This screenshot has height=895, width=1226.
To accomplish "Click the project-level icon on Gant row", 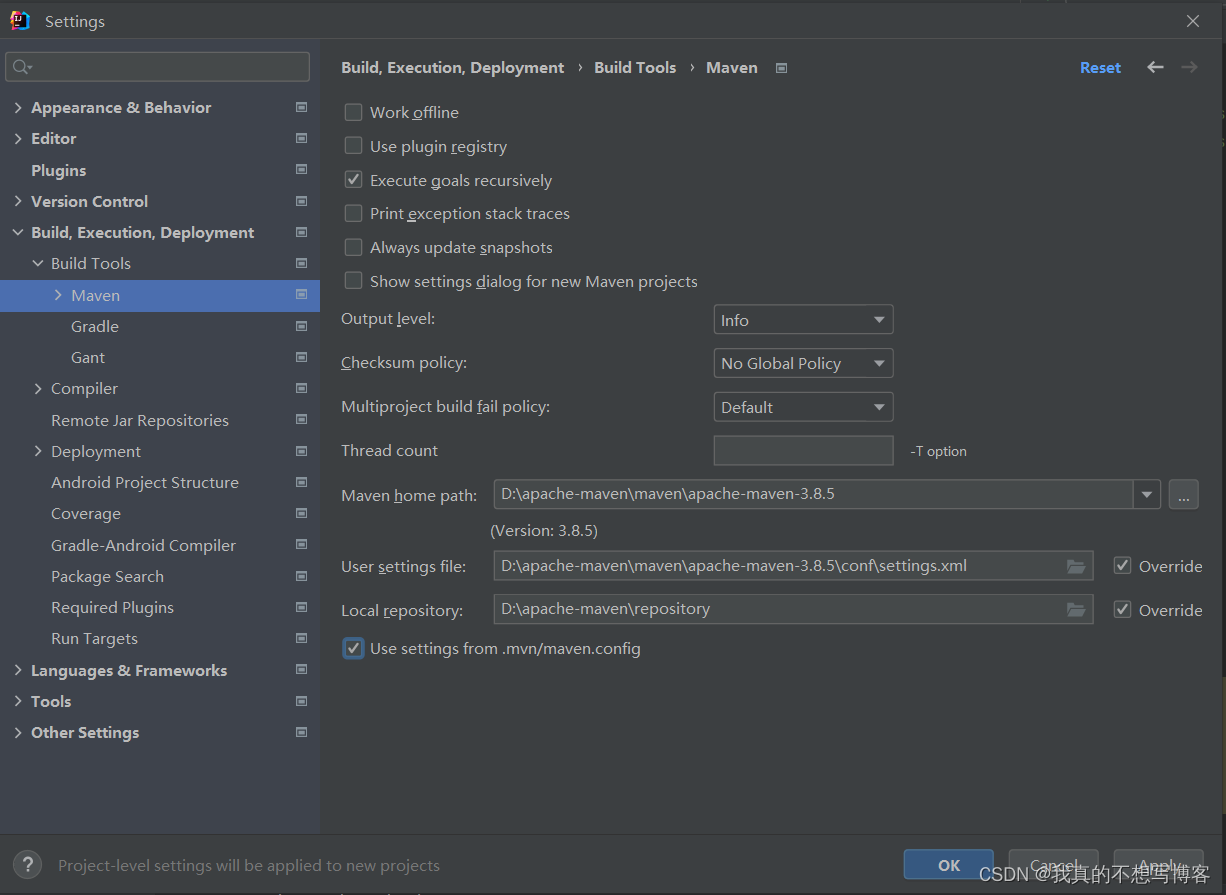I will pyautogui.click(x=301, y=357).
